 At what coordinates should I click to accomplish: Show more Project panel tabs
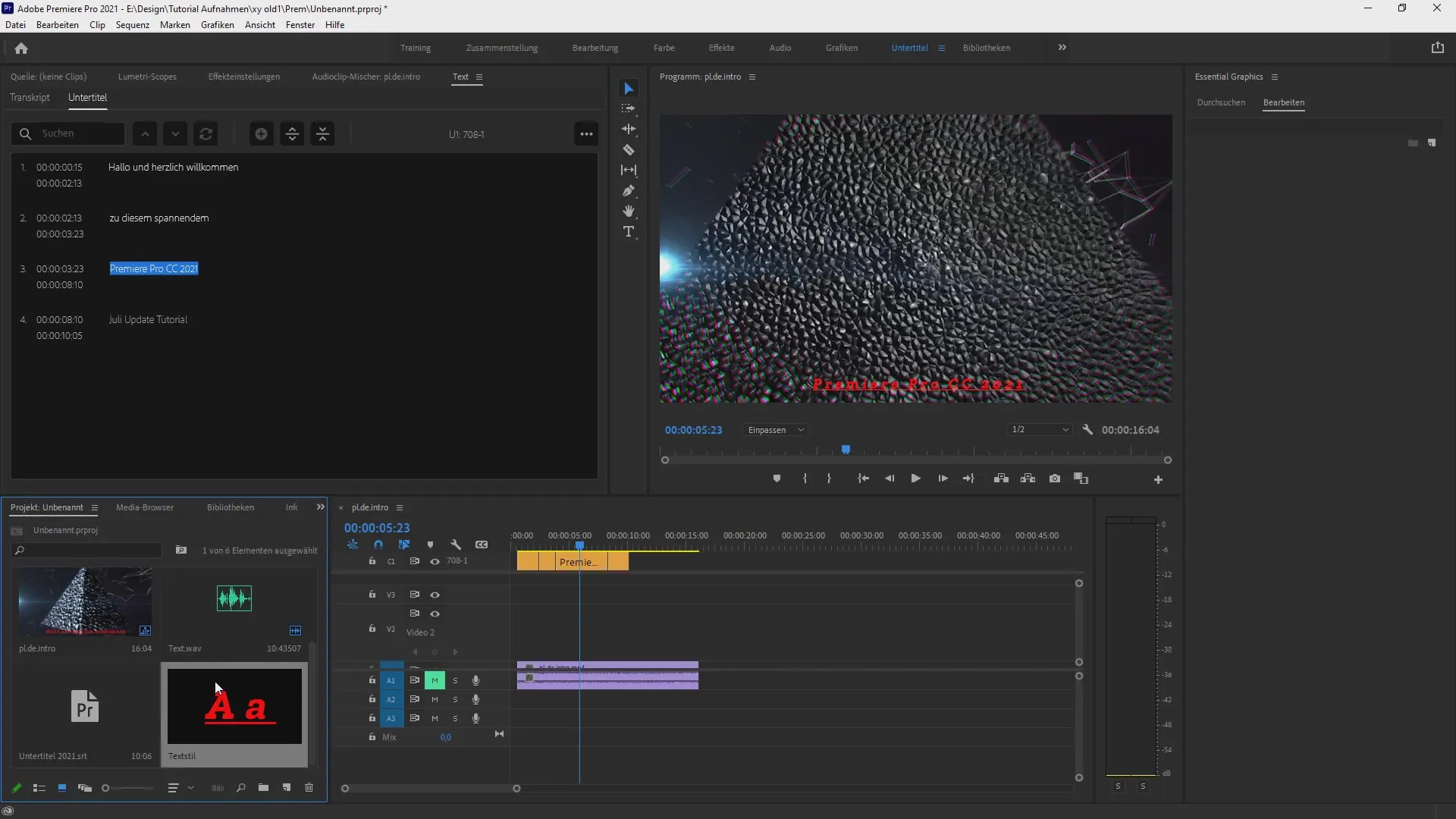coord(320,507)
